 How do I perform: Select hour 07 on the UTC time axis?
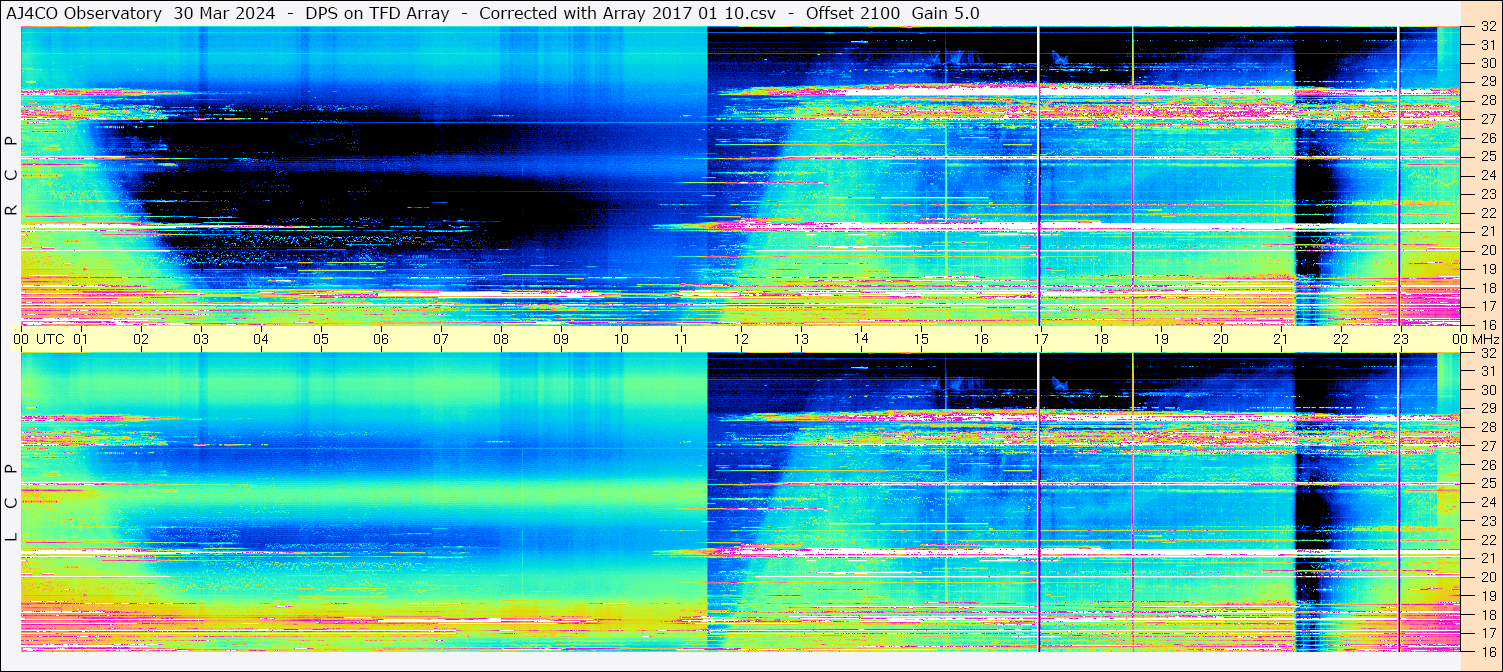pos(441,339)
